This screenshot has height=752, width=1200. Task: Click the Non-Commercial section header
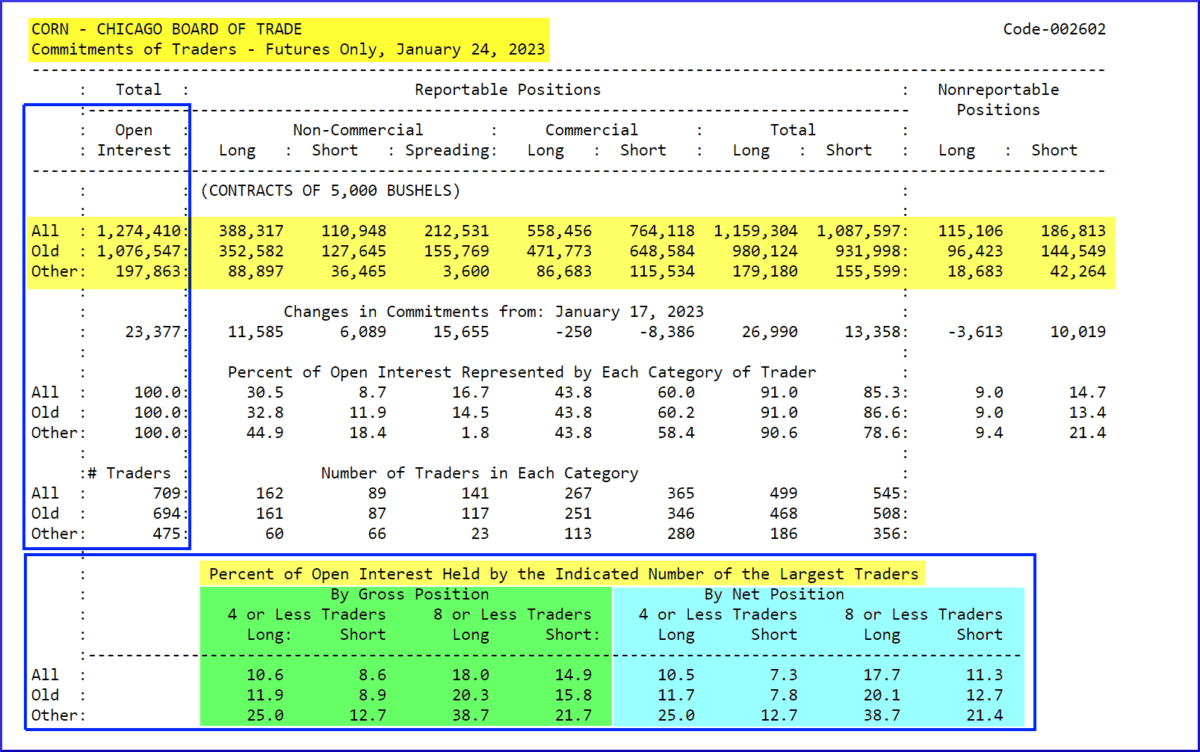pos(358,129)
